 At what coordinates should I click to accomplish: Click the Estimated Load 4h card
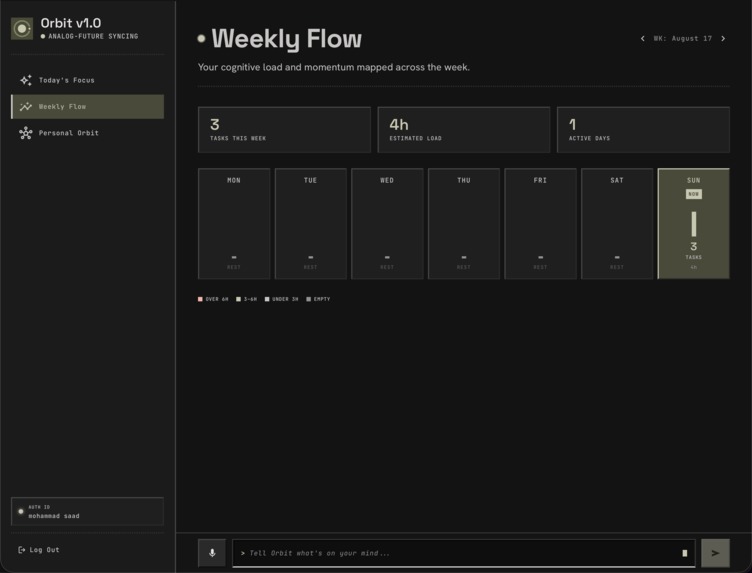pos(464,130)
